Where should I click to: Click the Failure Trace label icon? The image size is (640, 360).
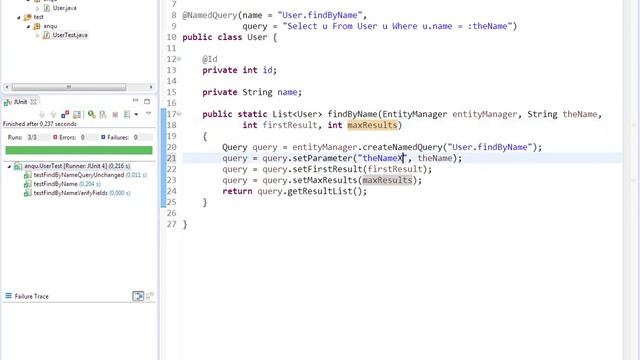pos(8,296)
